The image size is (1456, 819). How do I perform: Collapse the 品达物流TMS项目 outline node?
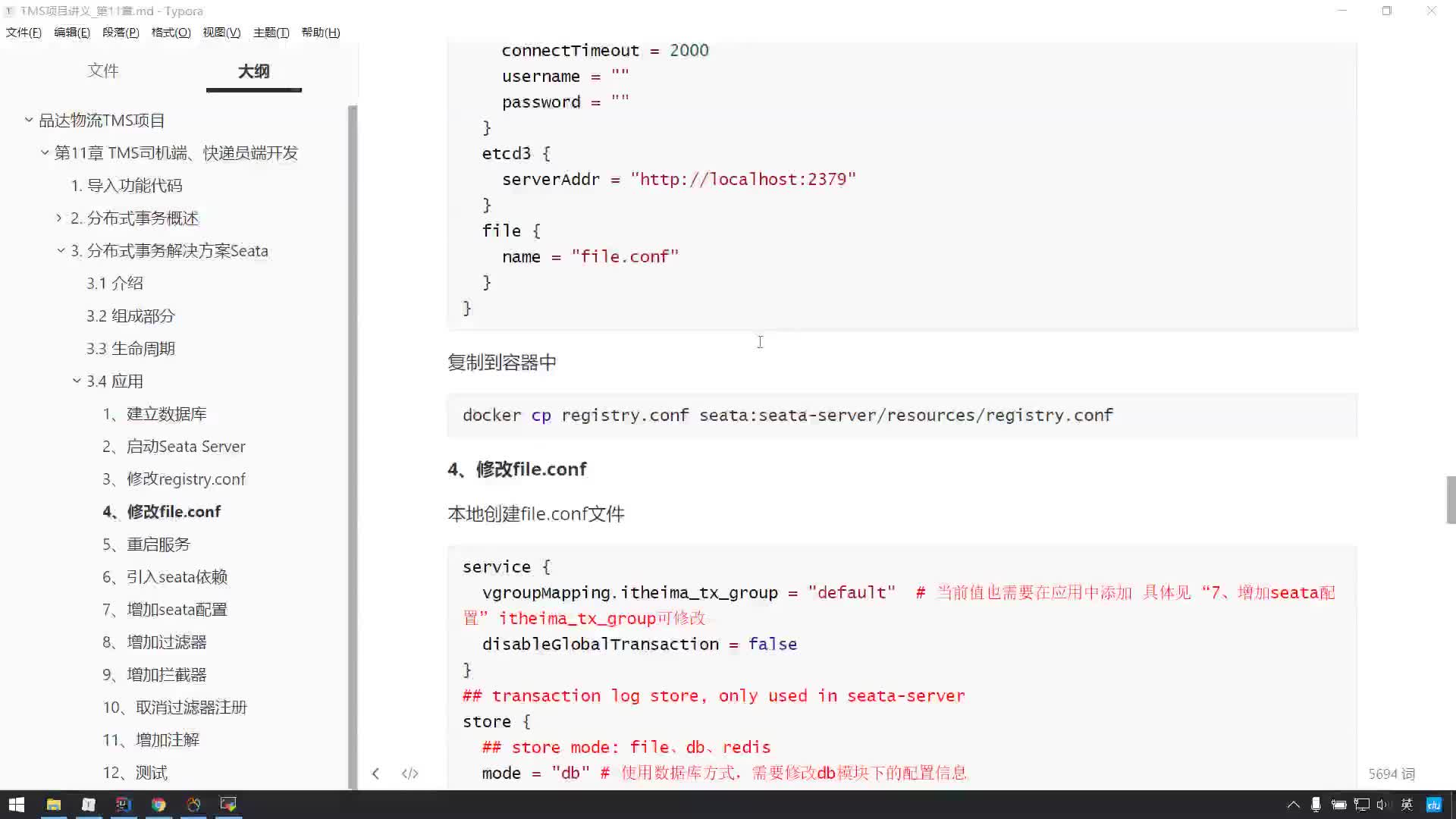[x=28, y=120]
